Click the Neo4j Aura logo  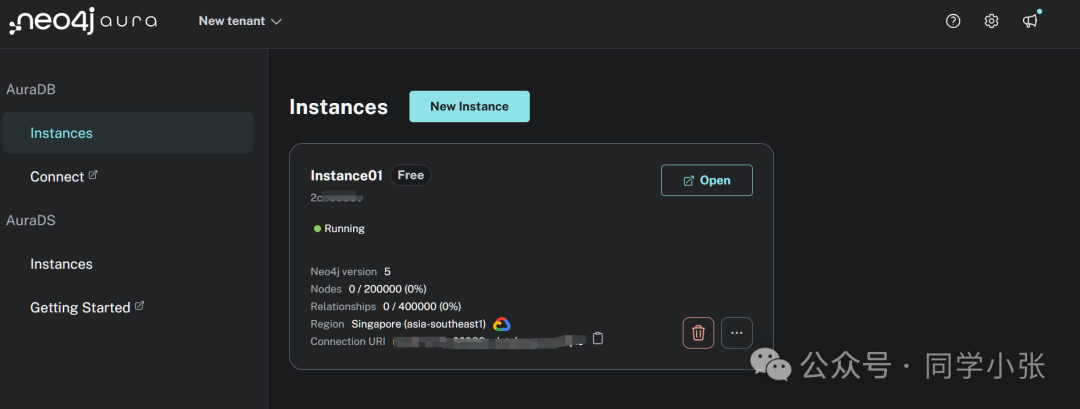point(82,21)
